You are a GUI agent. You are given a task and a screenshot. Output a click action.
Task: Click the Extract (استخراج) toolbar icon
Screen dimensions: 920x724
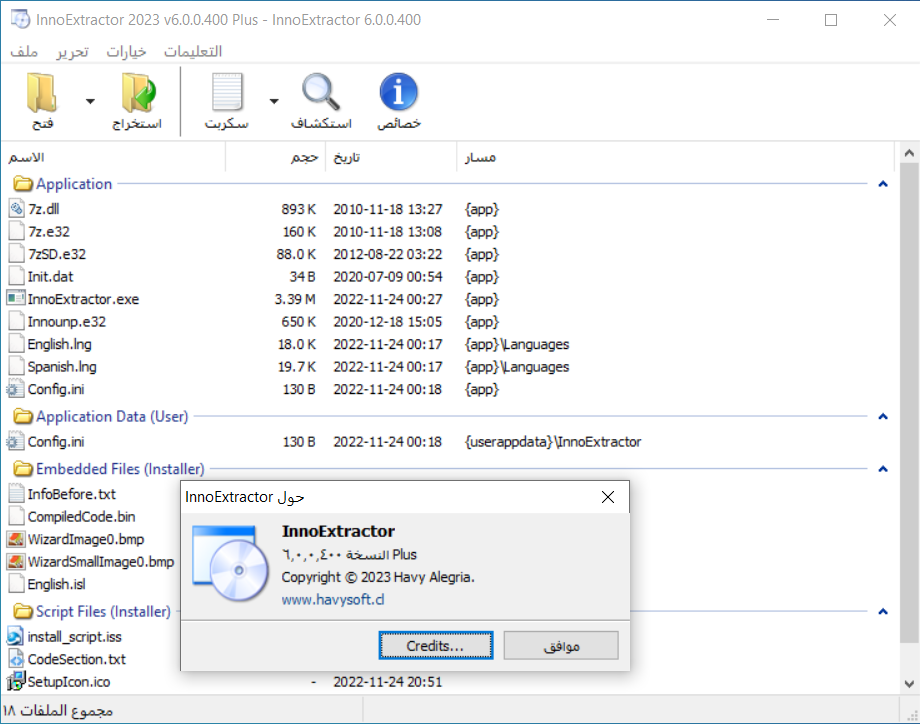[138, 93]
